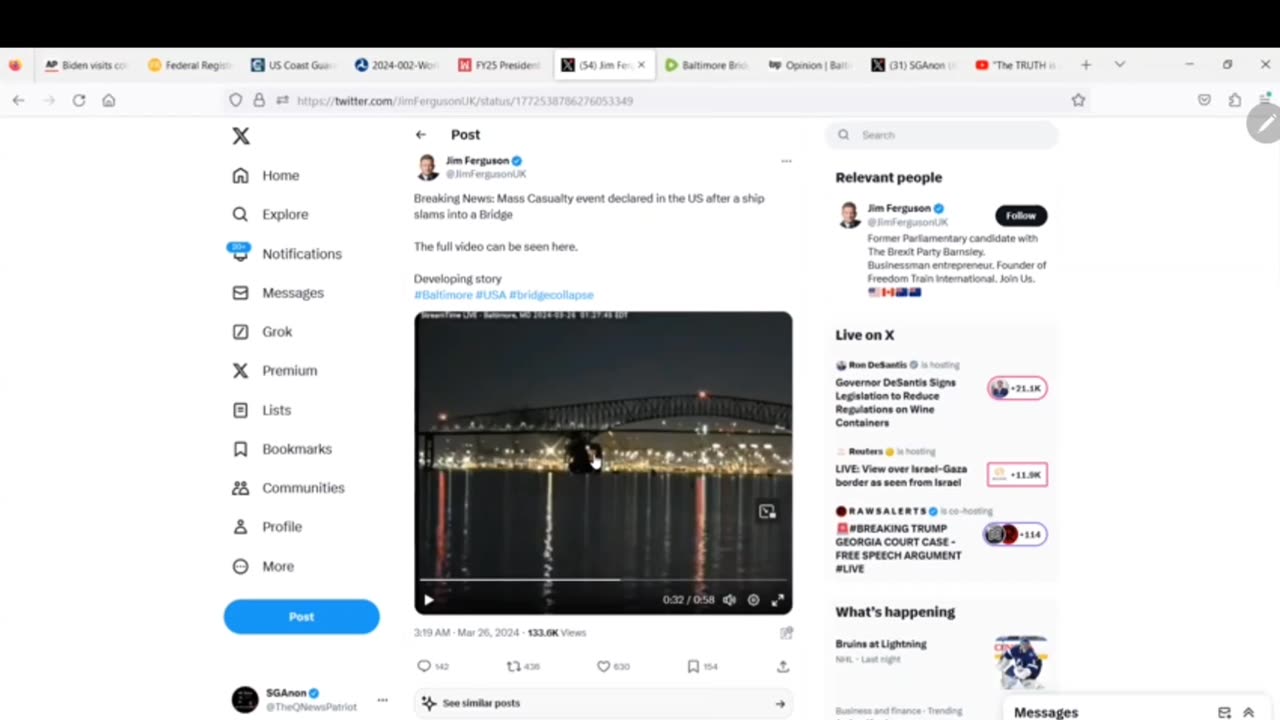Expand the More menu in sidebar

pos(263,566)
